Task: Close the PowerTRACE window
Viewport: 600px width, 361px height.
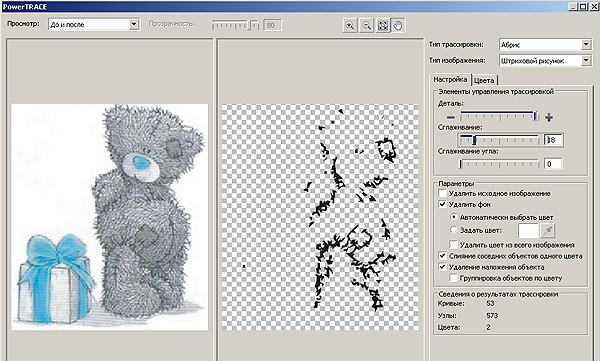Action: click(x=593, y=7)
